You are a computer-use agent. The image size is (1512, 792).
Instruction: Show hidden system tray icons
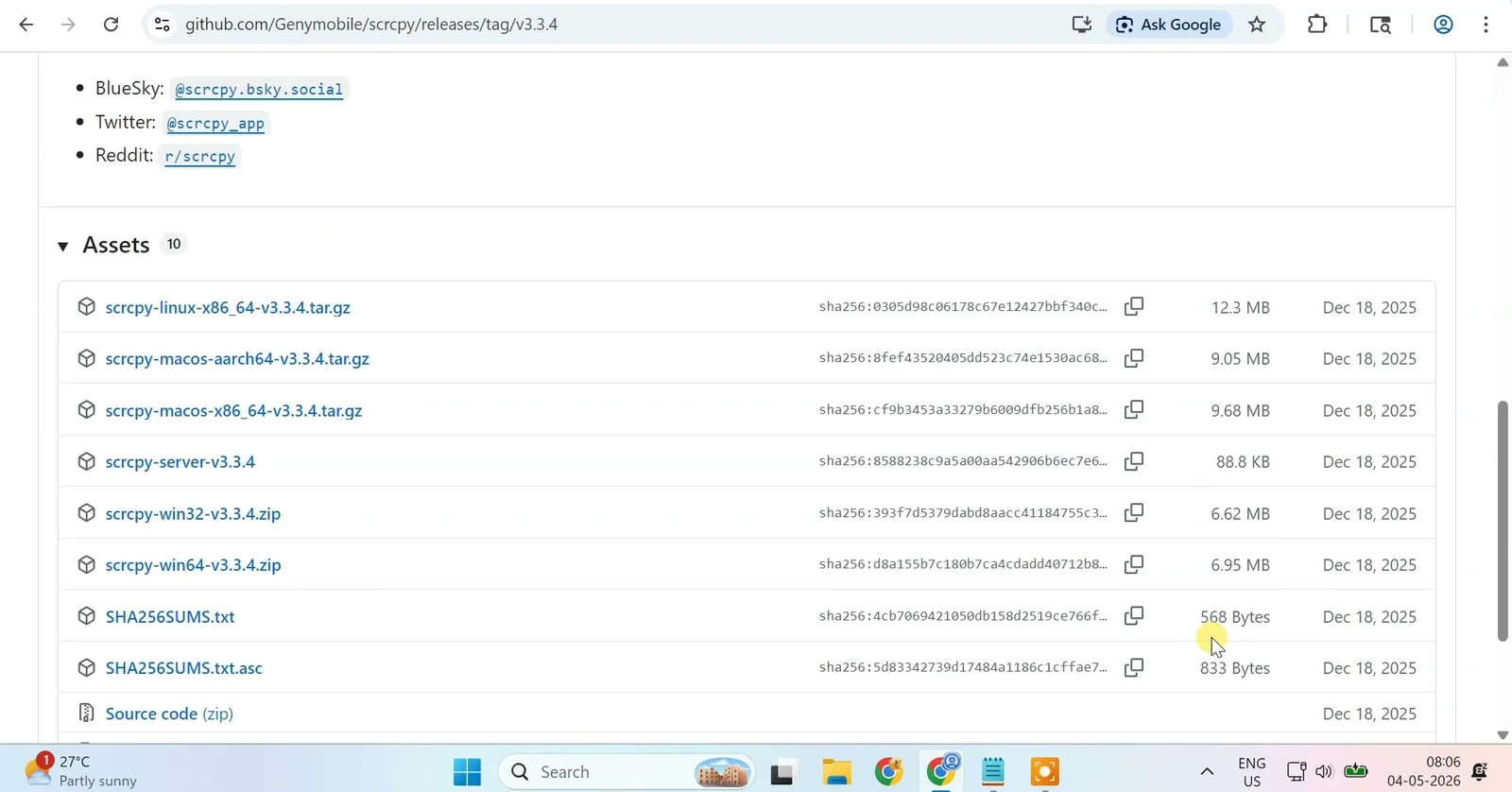(1207, 772)
